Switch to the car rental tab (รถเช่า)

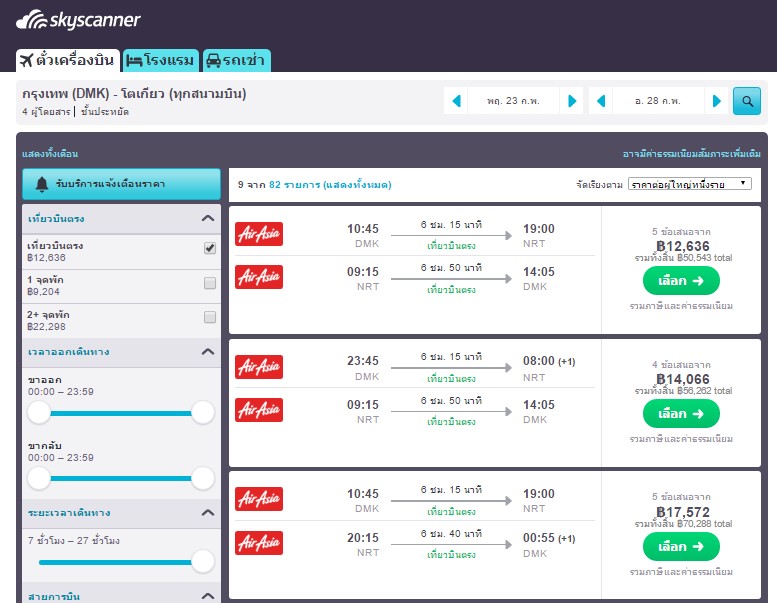click(x=236, y=60)
